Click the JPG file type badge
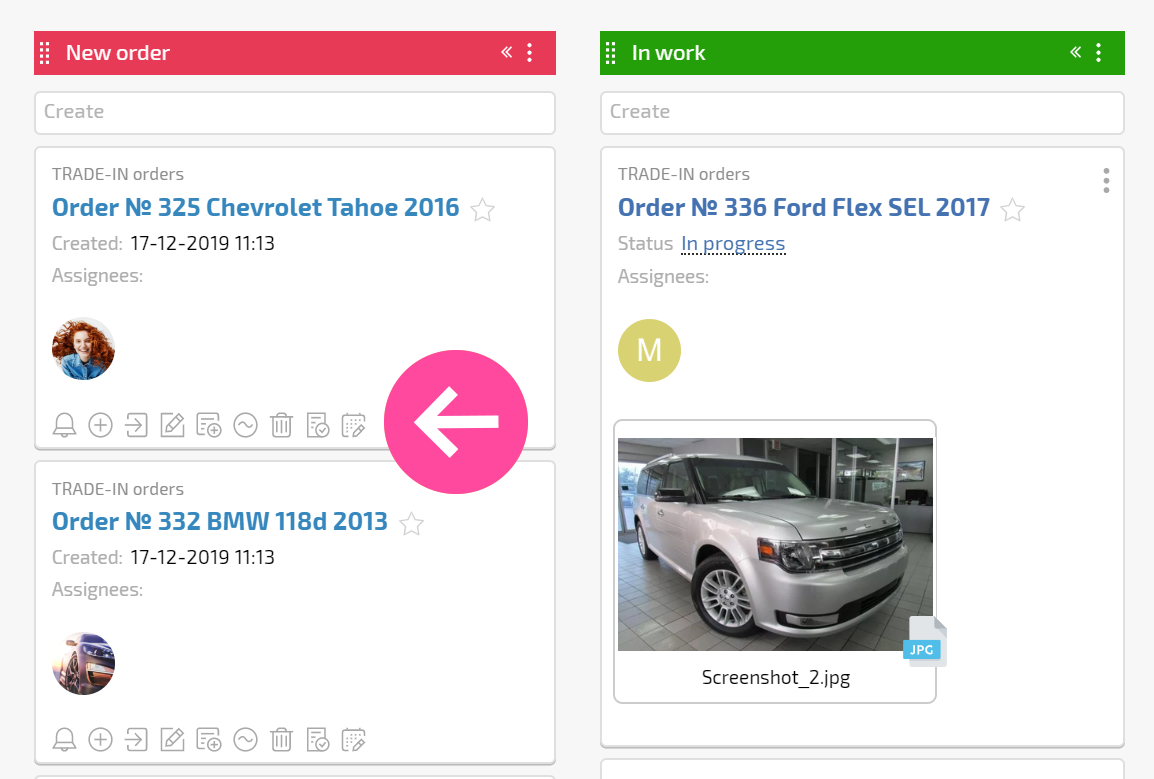This screenshot has height=779, width=1154. click(x=922, y=649)
